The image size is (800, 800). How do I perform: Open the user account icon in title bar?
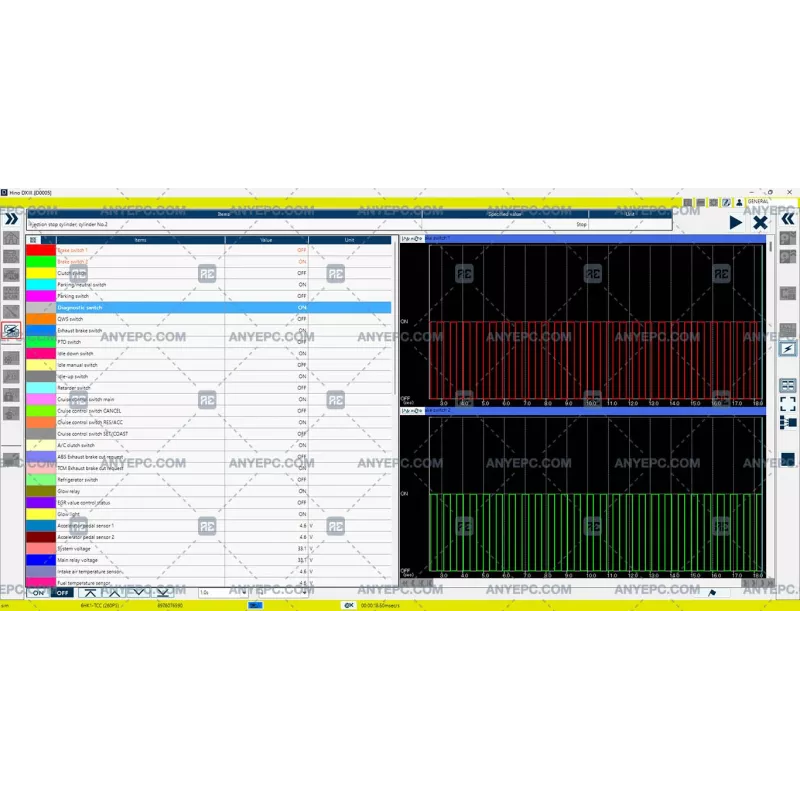tap(740, 203)
